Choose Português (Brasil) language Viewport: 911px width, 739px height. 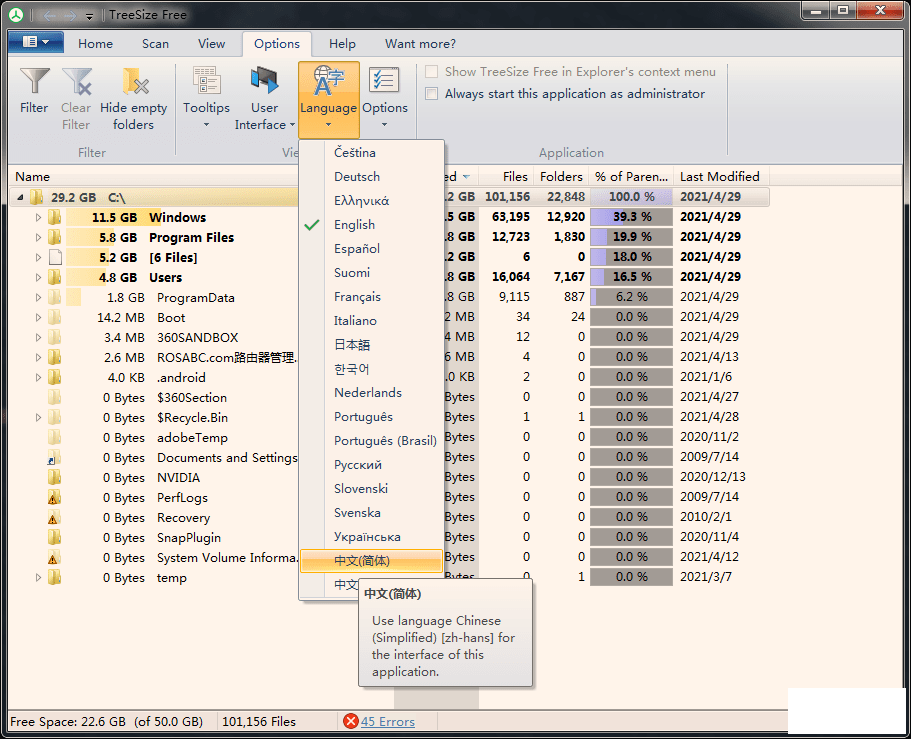click(371, 440)
